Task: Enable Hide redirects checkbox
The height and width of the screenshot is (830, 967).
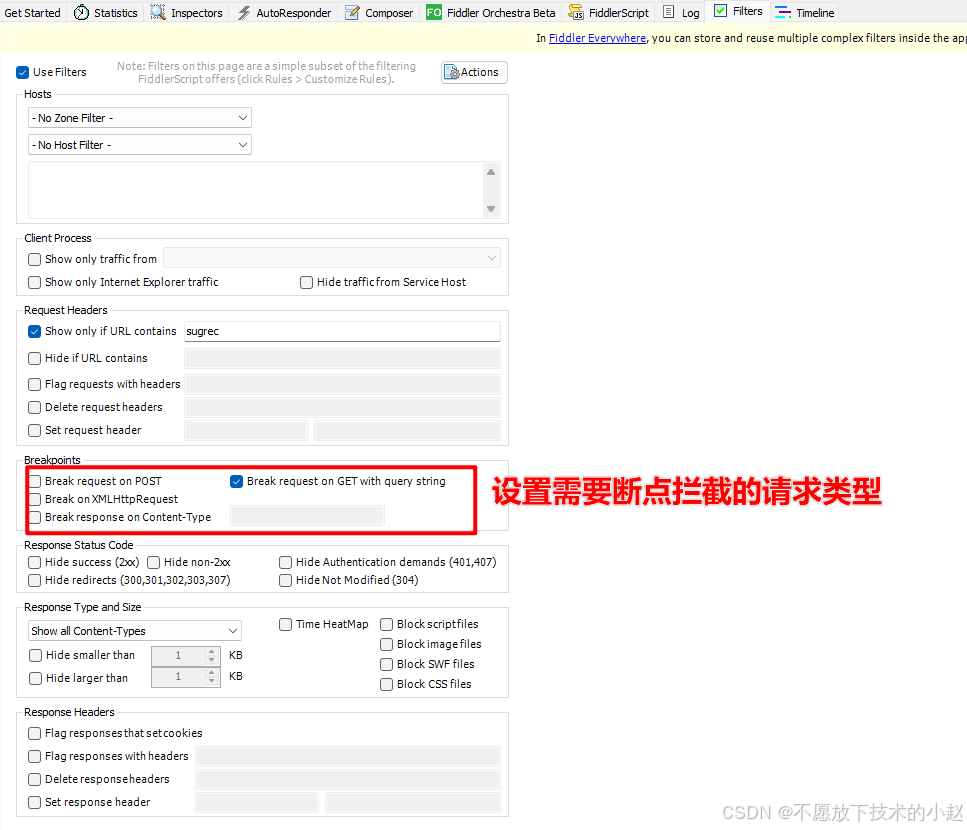Action: tap(35, 580)
